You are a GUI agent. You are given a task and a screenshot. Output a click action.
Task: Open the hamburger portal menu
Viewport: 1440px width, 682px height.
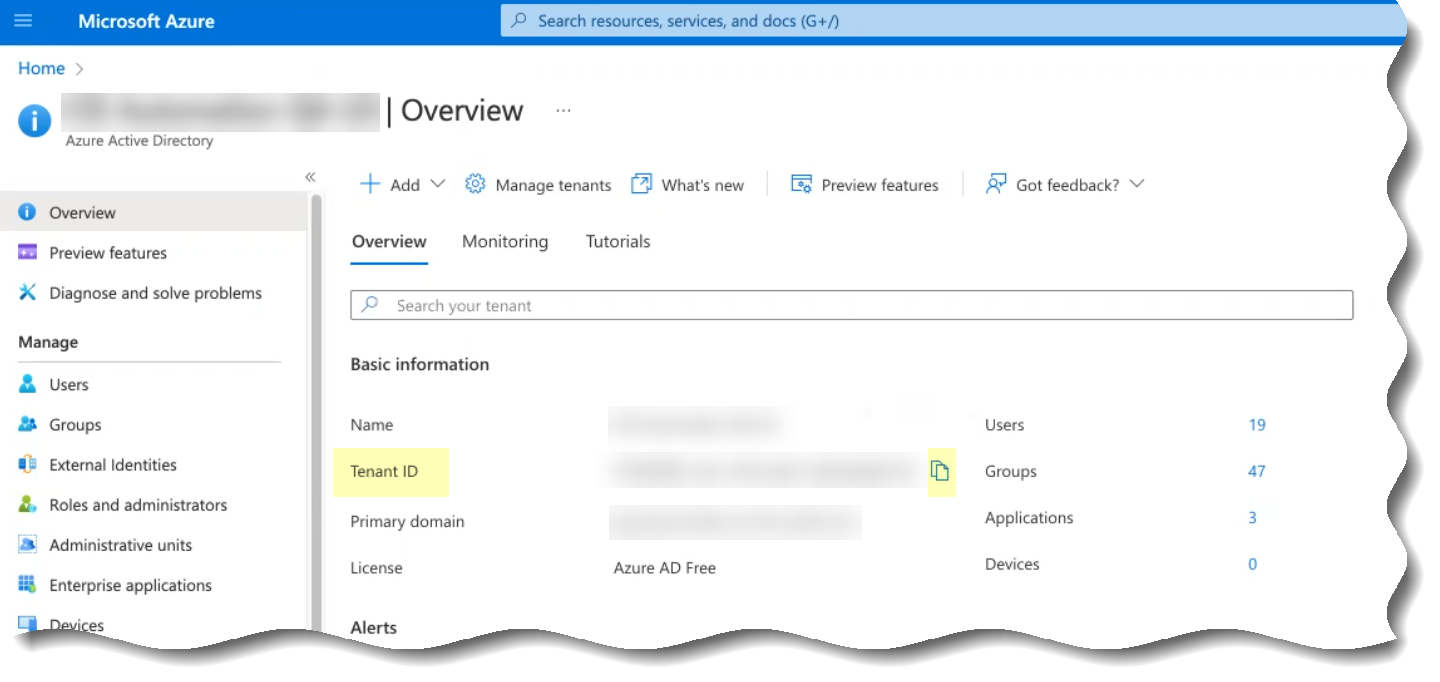23,21
